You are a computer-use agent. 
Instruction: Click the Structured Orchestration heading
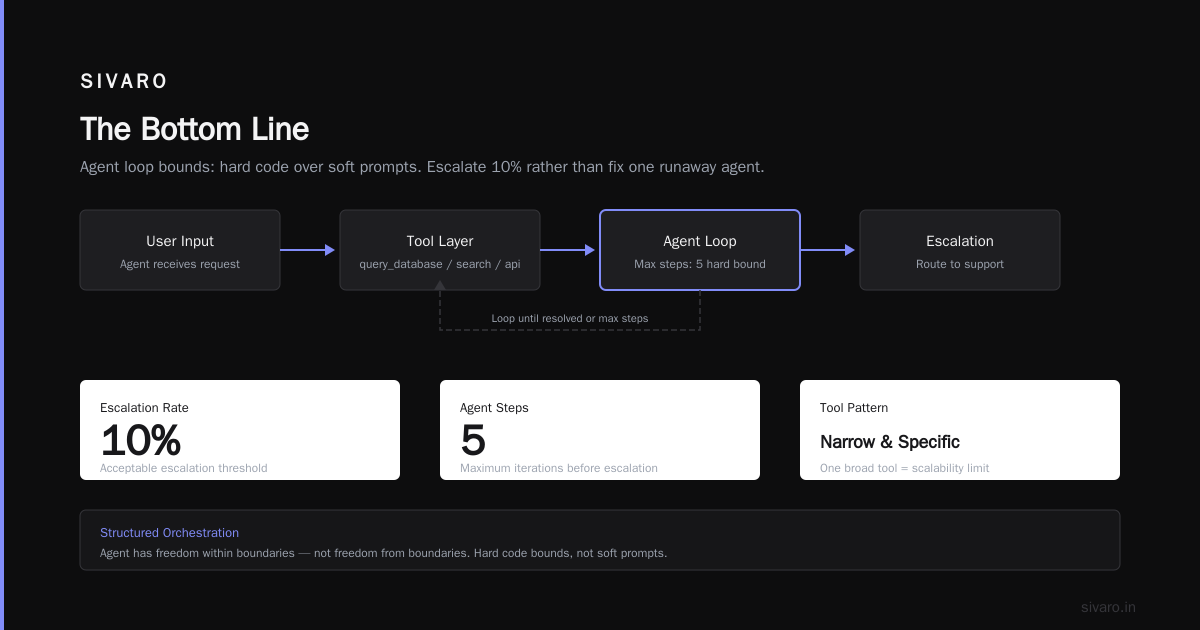[x=169, y=533]
